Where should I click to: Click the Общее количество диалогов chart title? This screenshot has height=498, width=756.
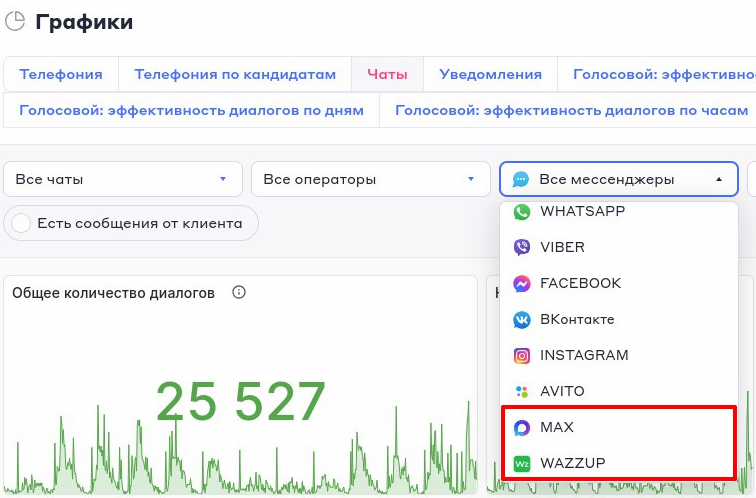pyautogui.click(x=113, y=293)
